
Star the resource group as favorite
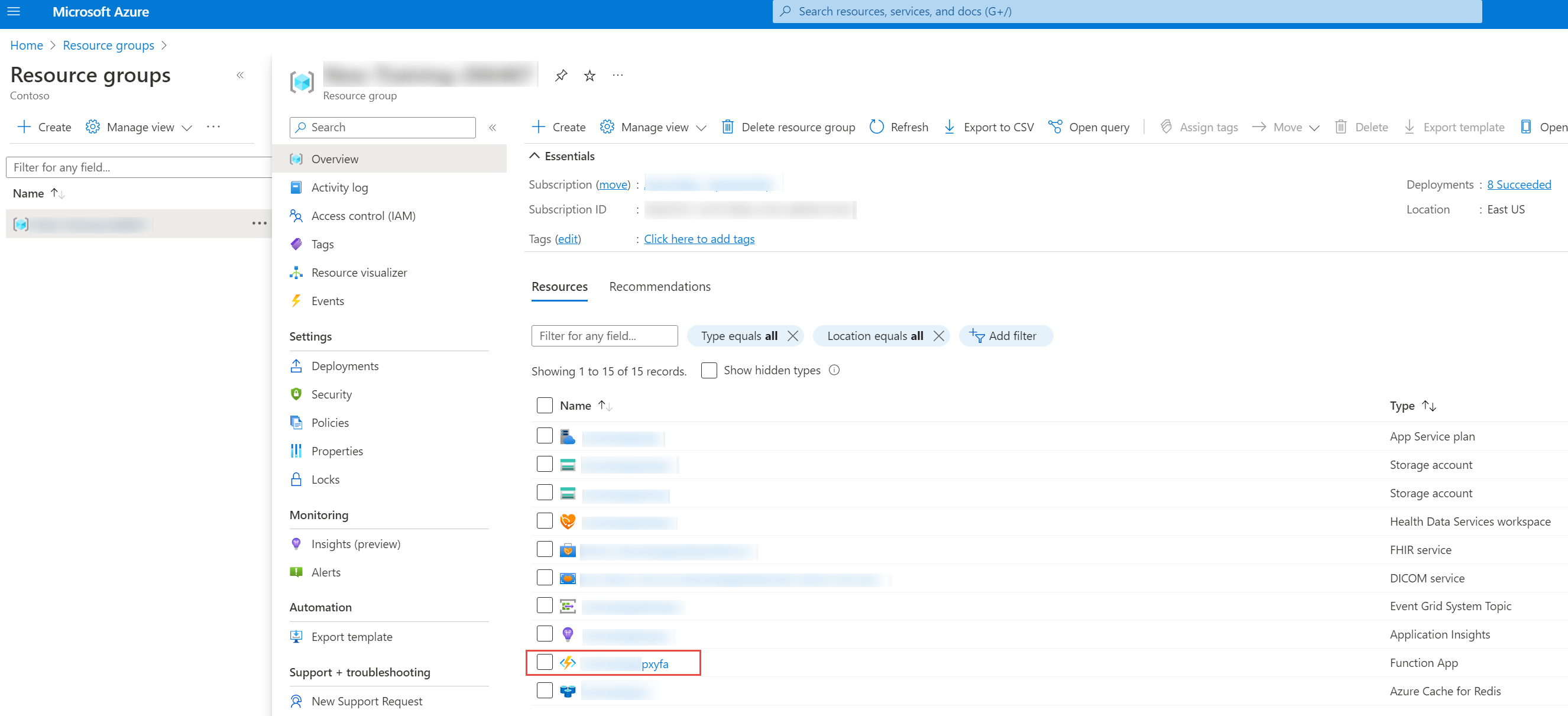589,75
